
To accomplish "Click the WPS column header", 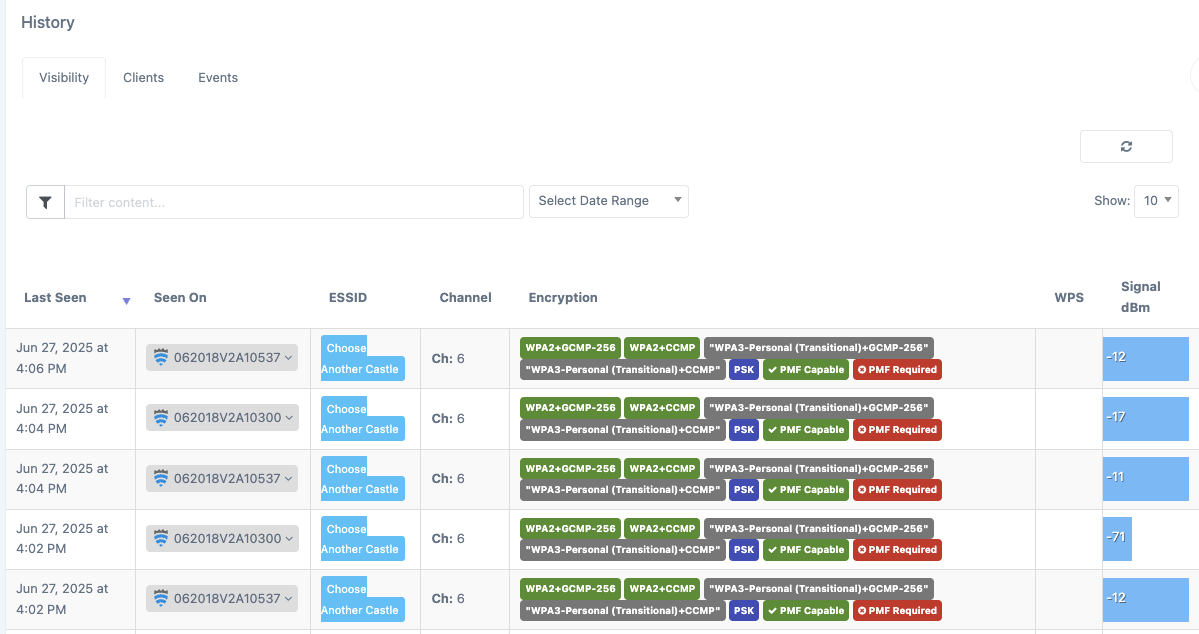I will click(1068, 297).
